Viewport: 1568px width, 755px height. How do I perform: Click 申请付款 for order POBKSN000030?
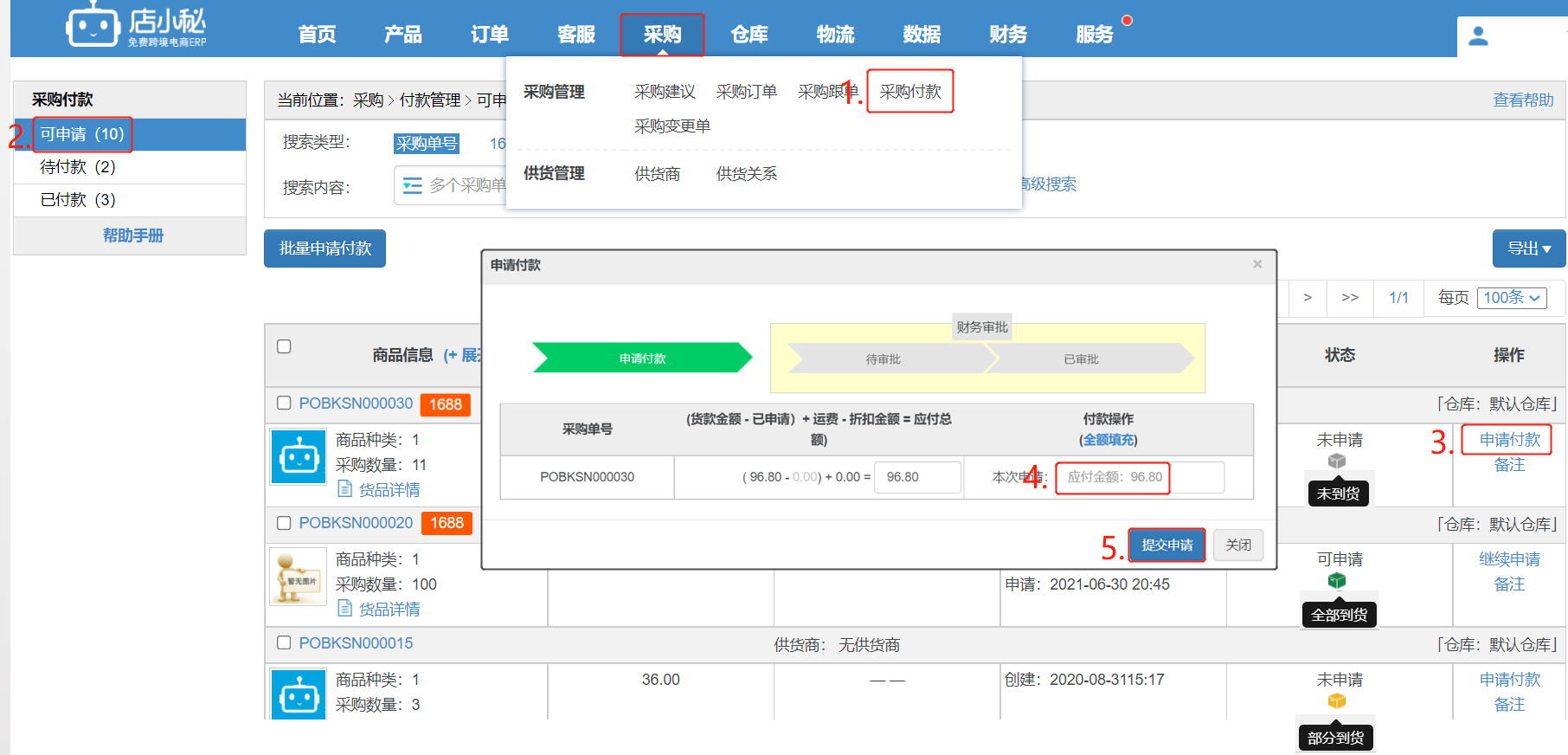coord(1509,440)
